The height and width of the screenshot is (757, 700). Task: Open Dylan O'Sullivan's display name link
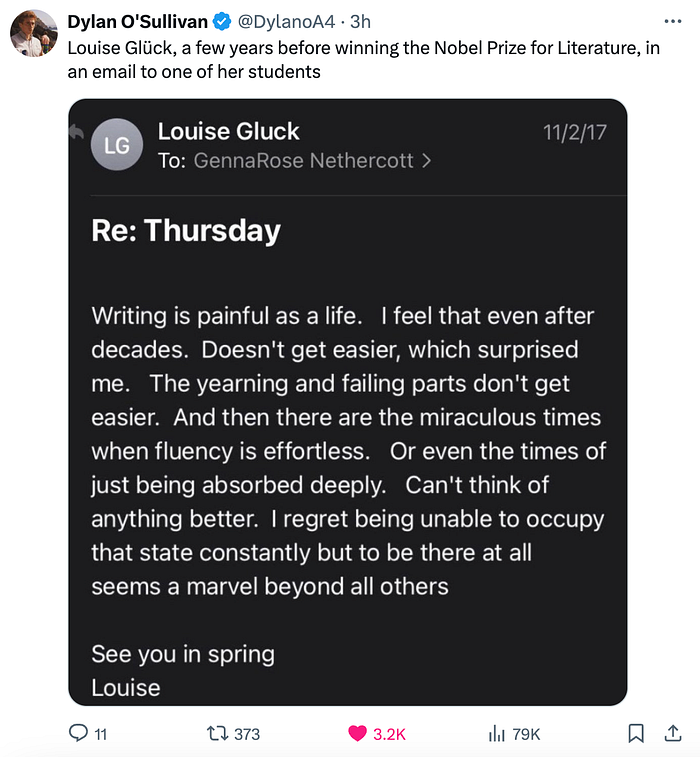(x=138, y=22)
